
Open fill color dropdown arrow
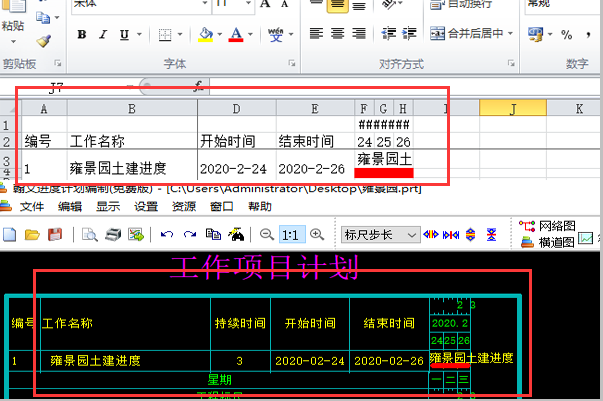coord(220,35)
